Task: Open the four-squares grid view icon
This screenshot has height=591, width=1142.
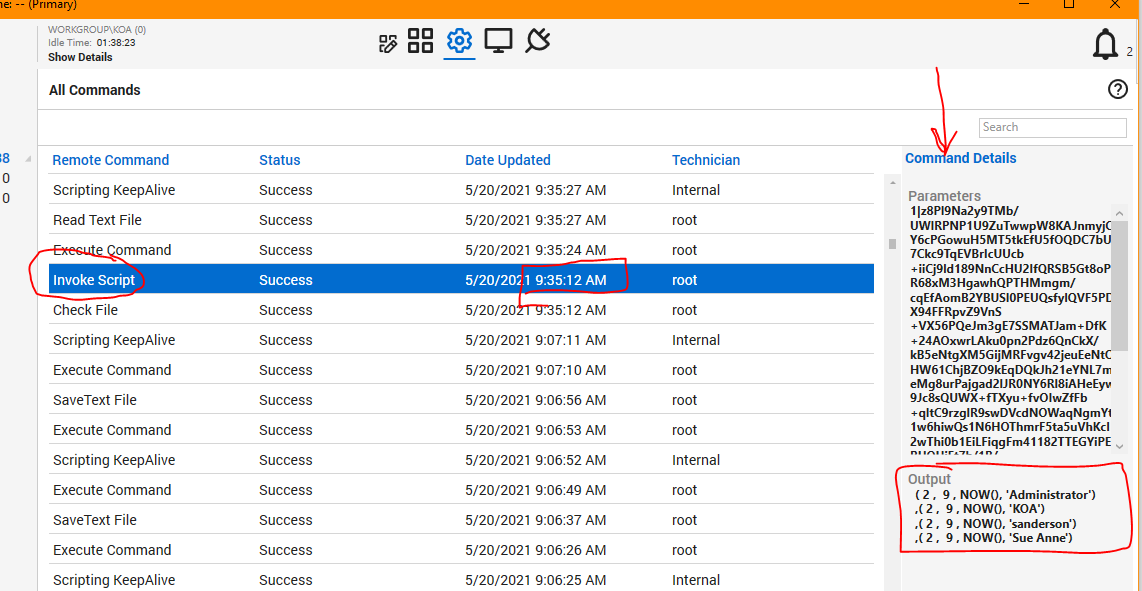Action: point(420,41)
